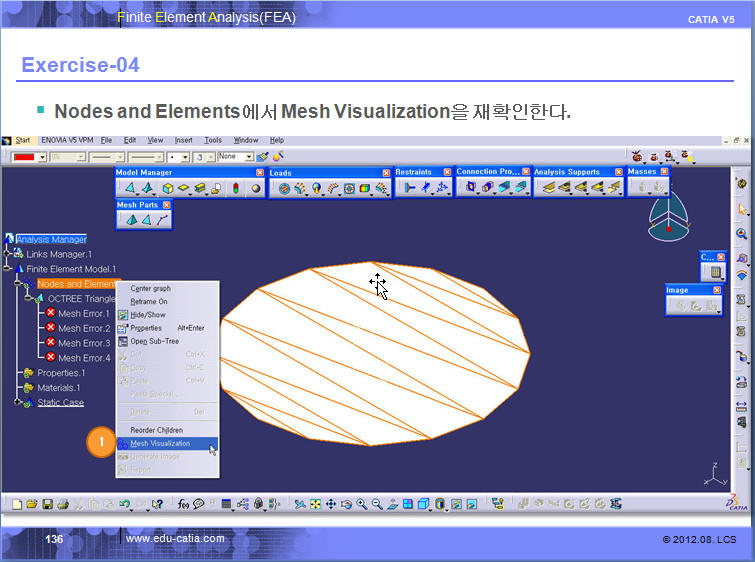755x562 pixels.
Task: Choose Hide/Show from the context menu
Action: point(148,314)
